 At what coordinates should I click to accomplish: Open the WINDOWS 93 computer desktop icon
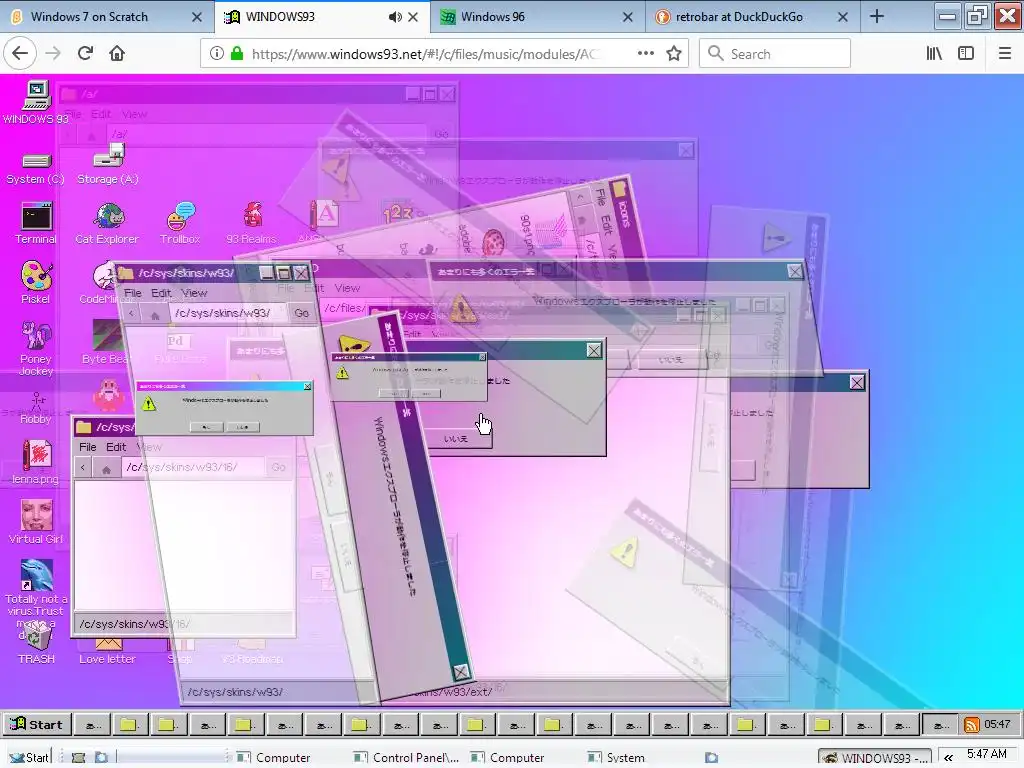(36, 101)
